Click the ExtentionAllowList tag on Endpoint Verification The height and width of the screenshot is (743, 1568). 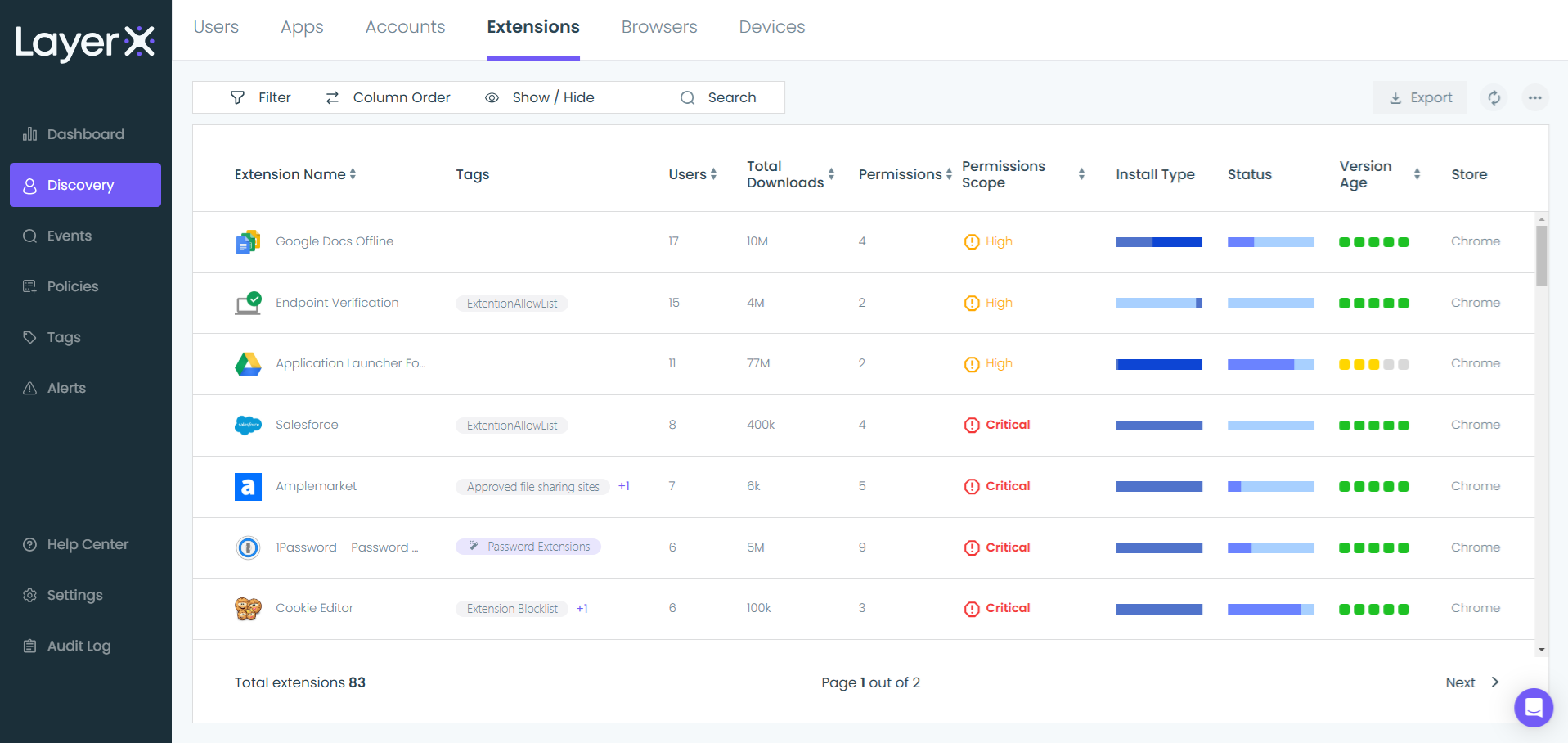tap(512, 304)
